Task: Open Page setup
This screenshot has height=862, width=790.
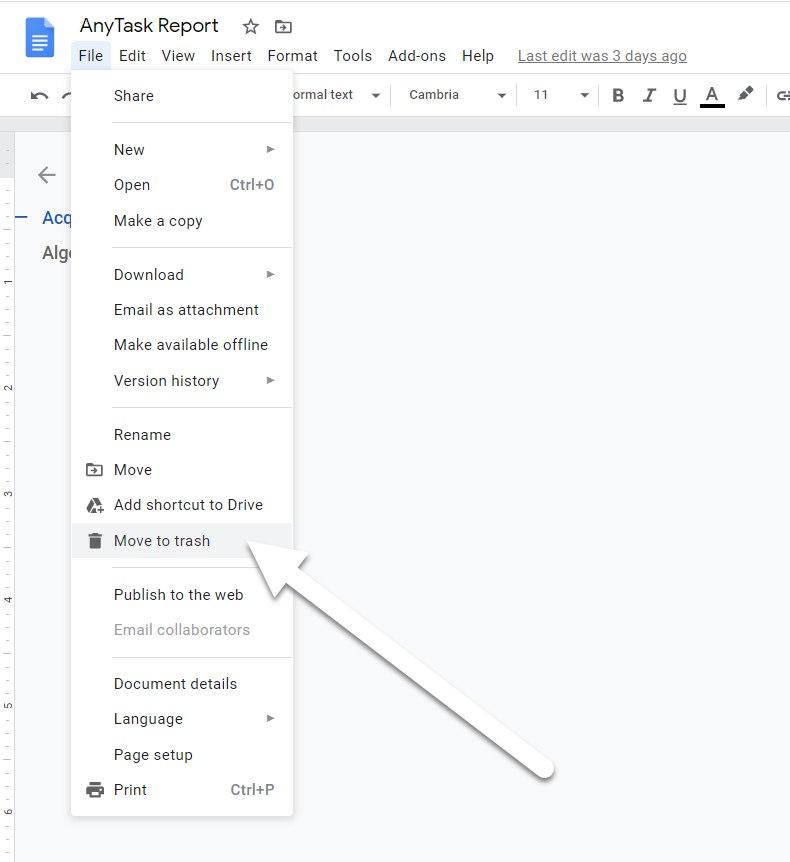Action: 182,754
